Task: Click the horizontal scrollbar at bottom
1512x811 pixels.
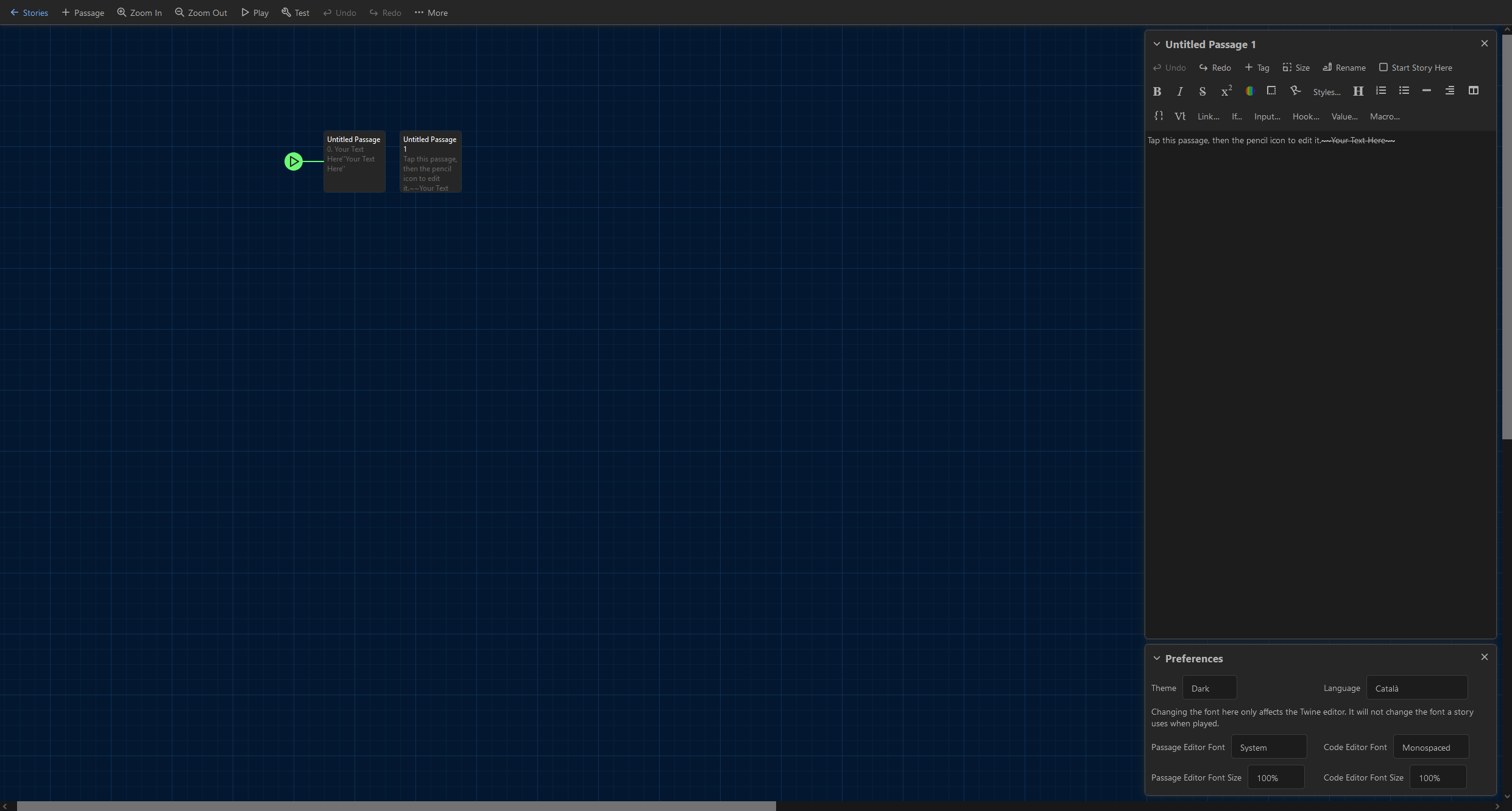Action: point(396,806)
